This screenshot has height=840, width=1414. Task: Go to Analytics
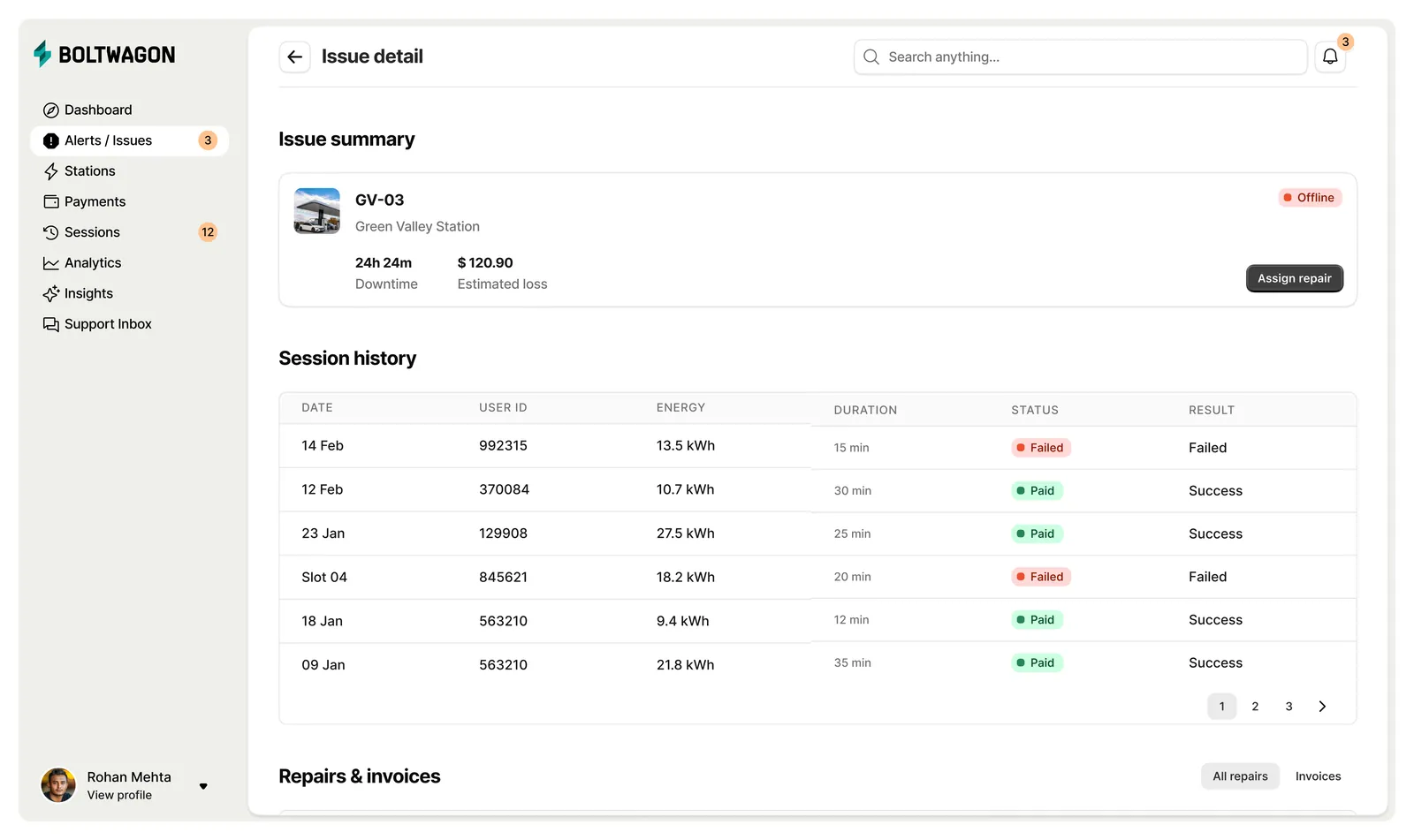coord(129,263)
